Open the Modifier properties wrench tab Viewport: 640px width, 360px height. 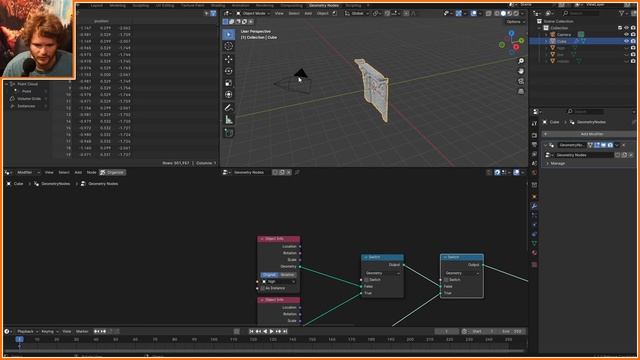click(x=534, y=206)
